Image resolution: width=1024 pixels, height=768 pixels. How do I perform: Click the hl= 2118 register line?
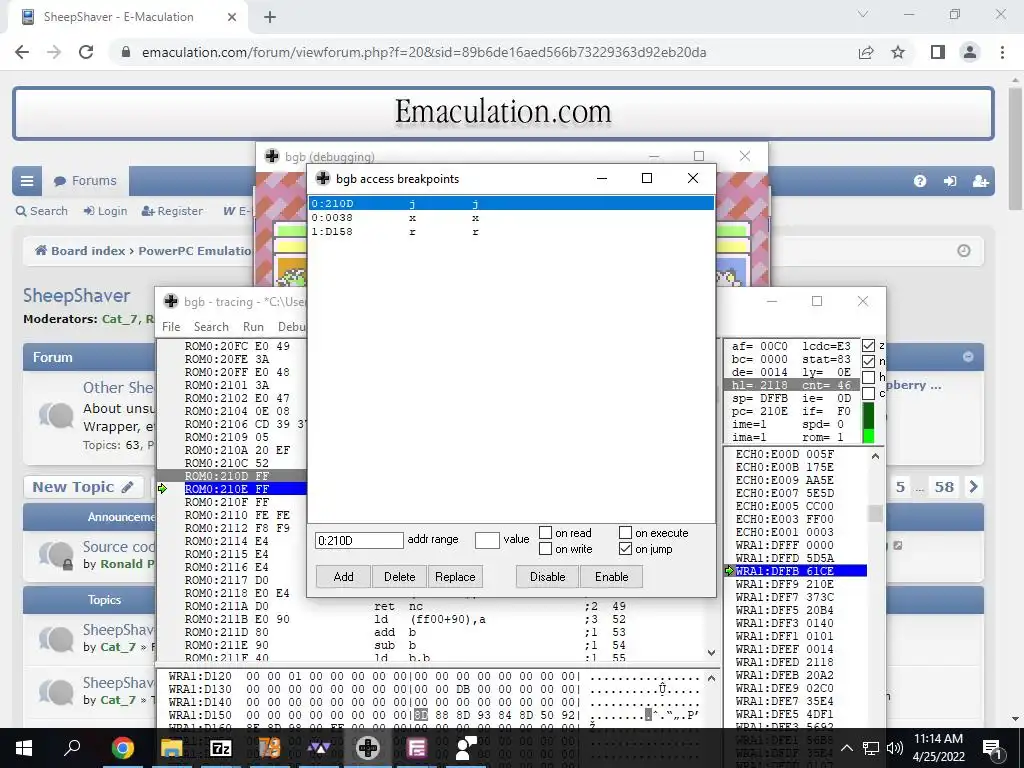(x=792, y=385)
